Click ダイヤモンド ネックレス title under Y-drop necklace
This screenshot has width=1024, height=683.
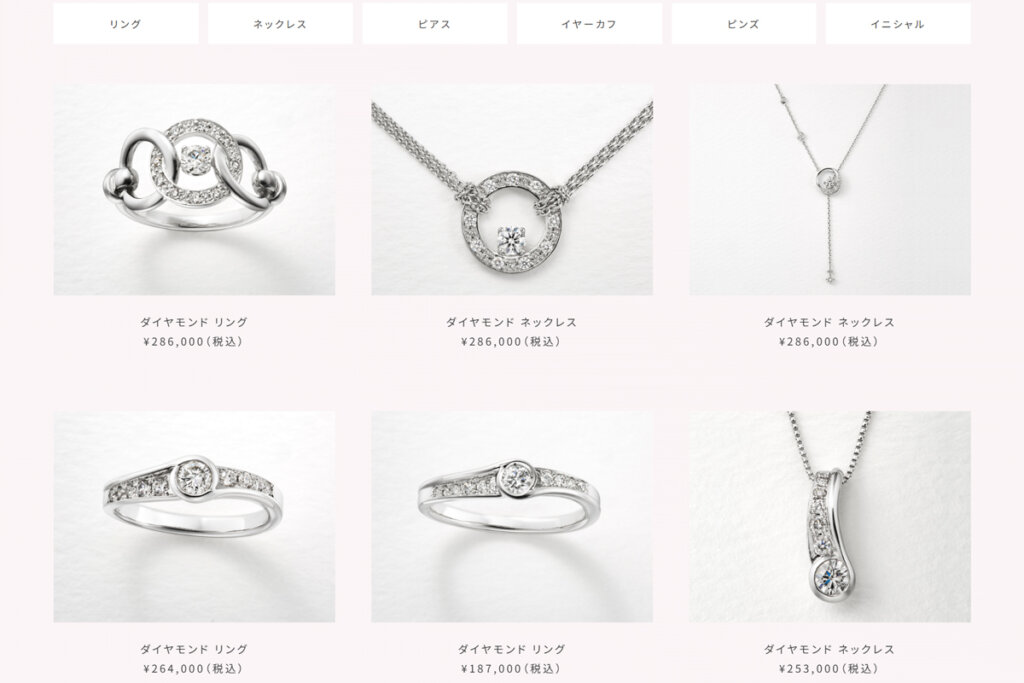[829, 322]
